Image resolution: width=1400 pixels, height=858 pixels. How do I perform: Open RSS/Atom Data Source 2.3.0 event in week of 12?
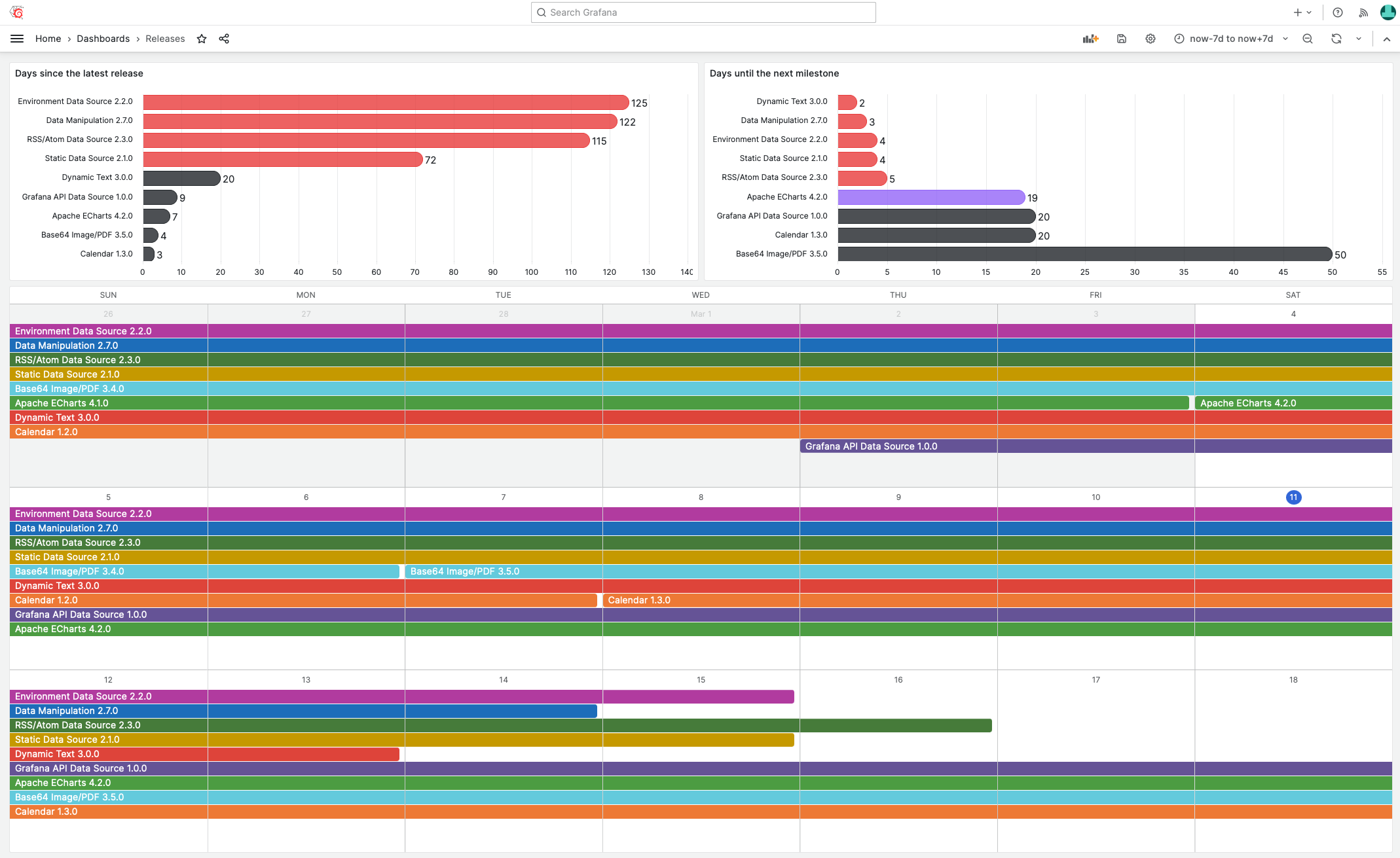(501, 725)
